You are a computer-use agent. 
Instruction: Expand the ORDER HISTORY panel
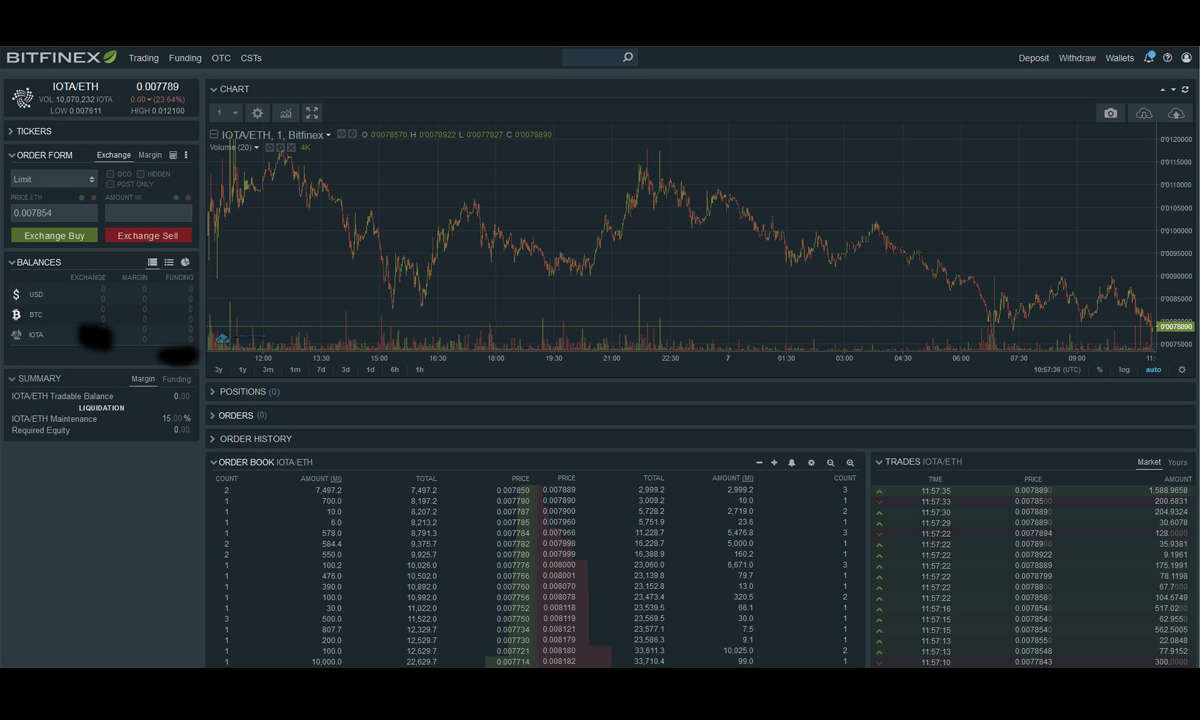click(x=251, y=439)
